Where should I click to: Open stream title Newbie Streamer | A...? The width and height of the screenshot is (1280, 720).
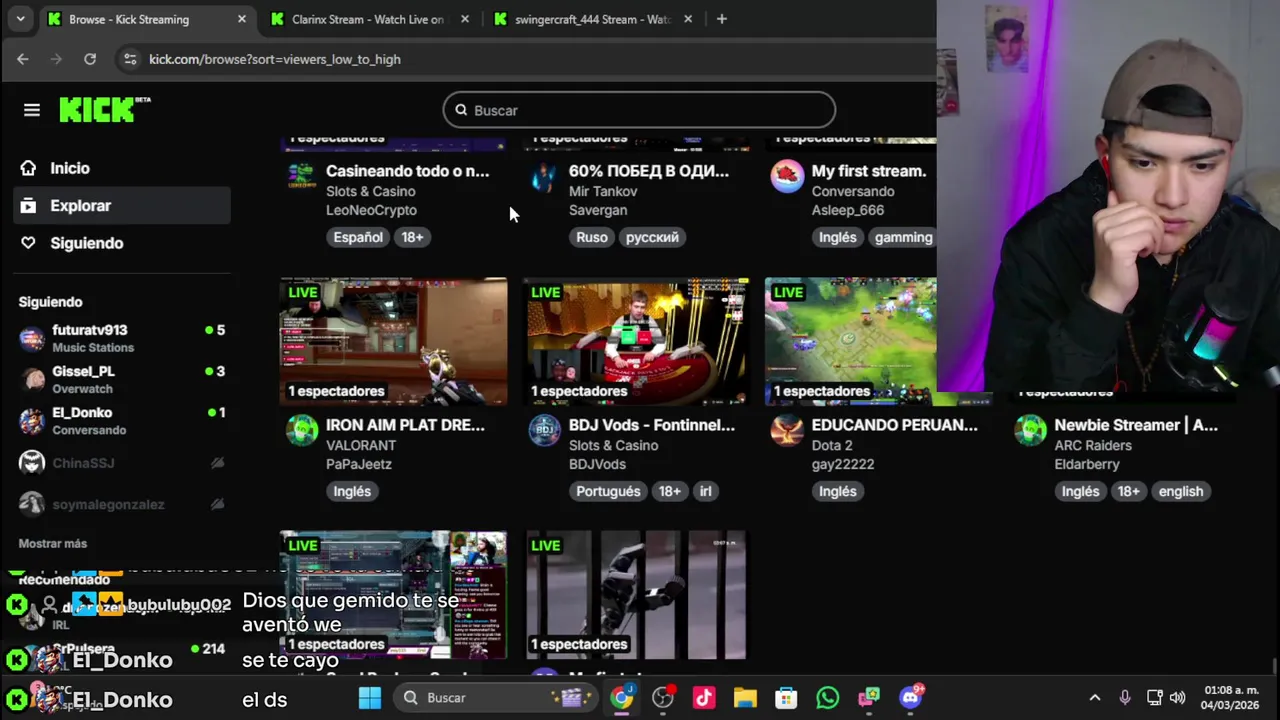tap(1136, 425)
